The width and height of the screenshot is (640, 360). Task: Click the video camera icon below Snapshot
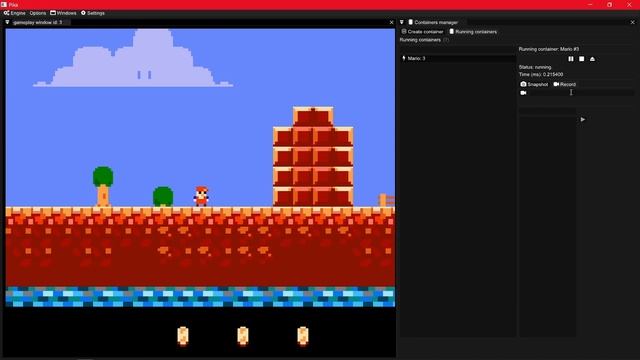[523, 93]
